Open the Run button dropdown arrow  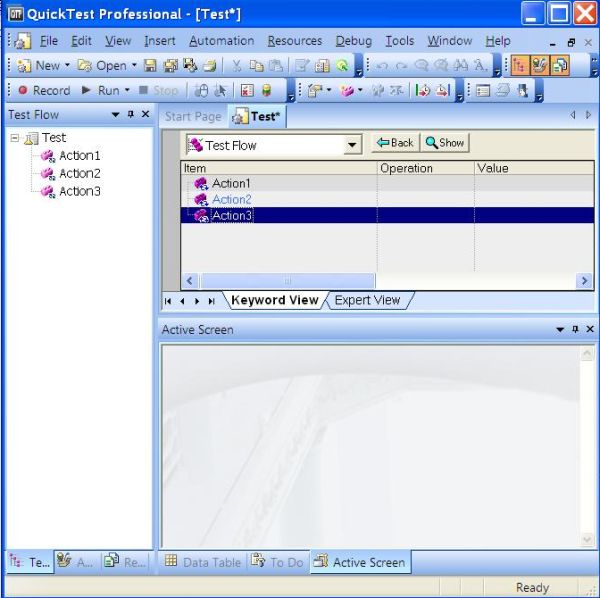click(127, 91)
